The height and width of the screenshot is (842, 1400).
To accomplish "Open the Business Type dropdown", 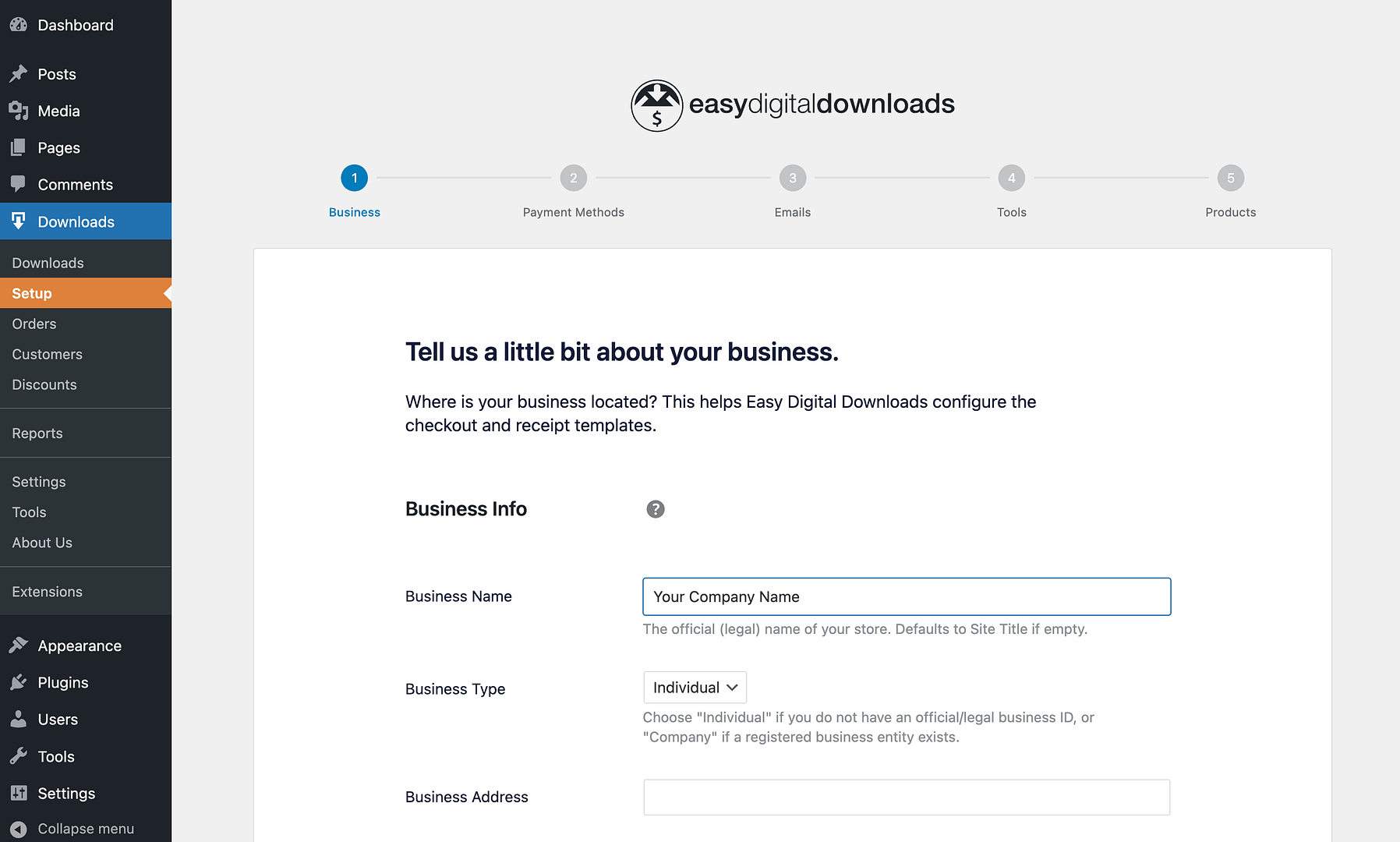I will [695, 688].
